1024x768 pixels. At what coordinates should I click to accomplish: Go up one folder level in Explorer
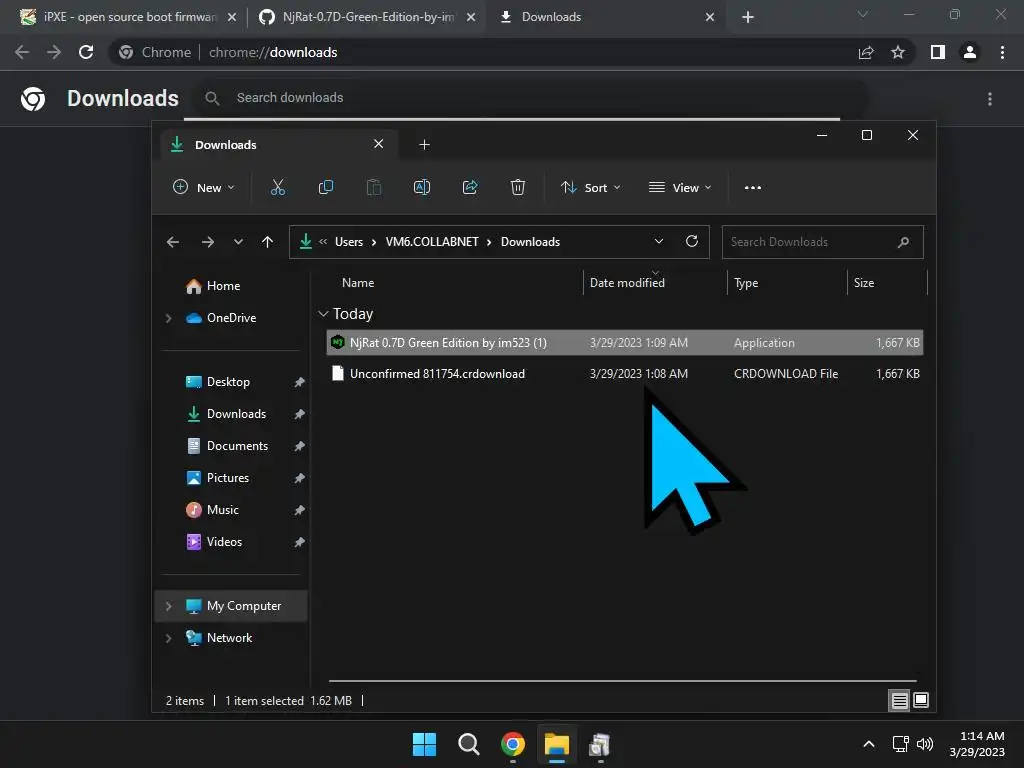pyautogui.click(x=267, y=242)
